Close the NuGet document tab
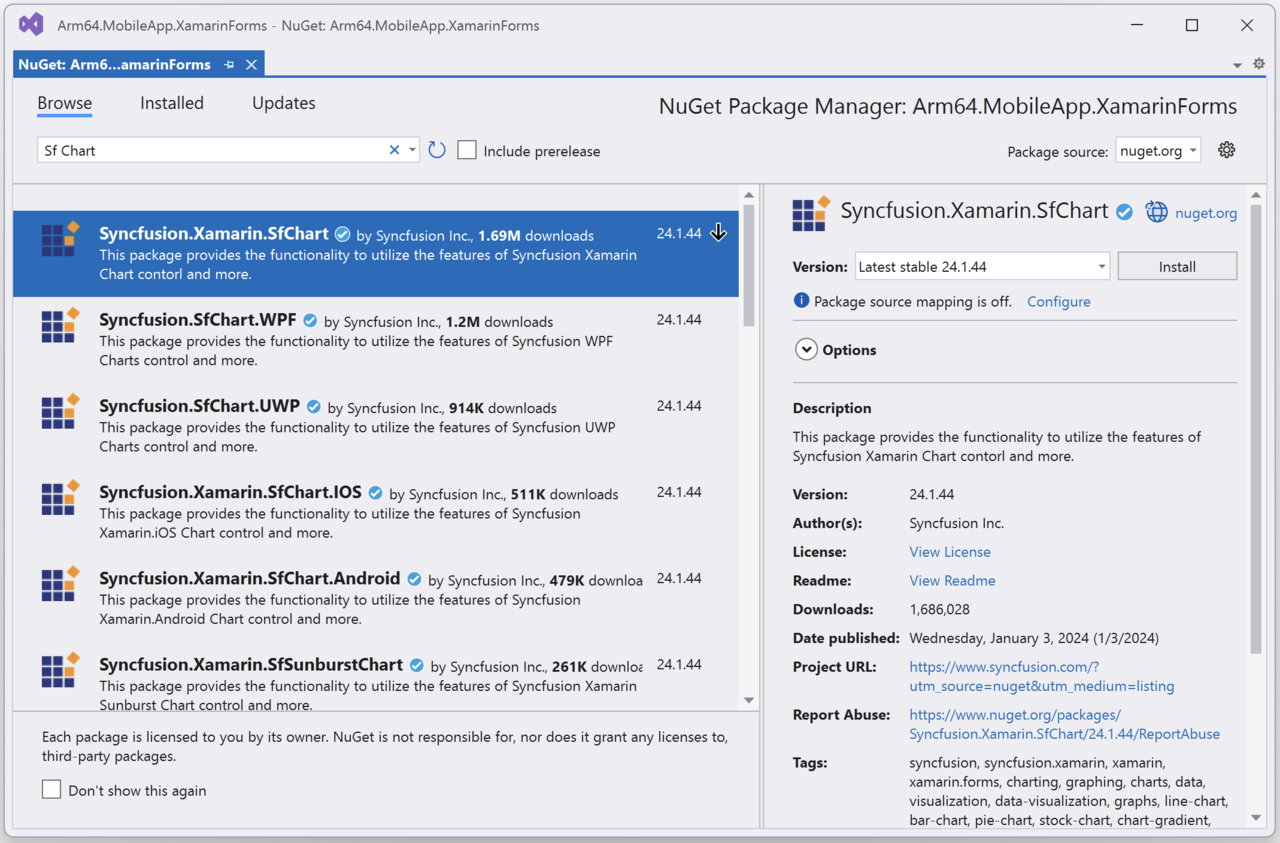This screenshot has height=843, width=1280. click(x=252, y=65)
